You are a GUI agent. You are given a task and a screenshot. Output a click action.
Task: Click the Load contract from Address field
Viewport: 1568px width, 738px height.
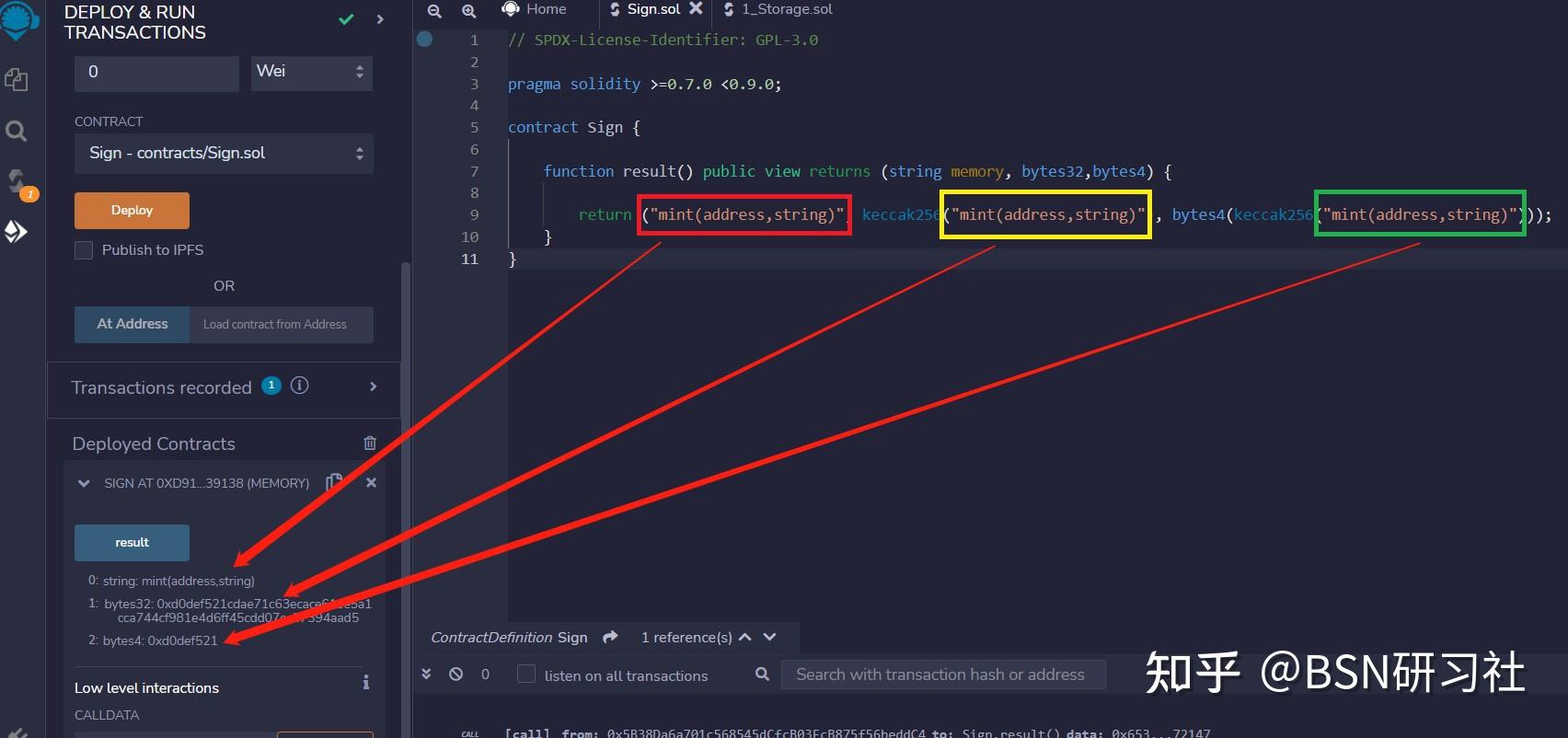click(x=282, y=325)
